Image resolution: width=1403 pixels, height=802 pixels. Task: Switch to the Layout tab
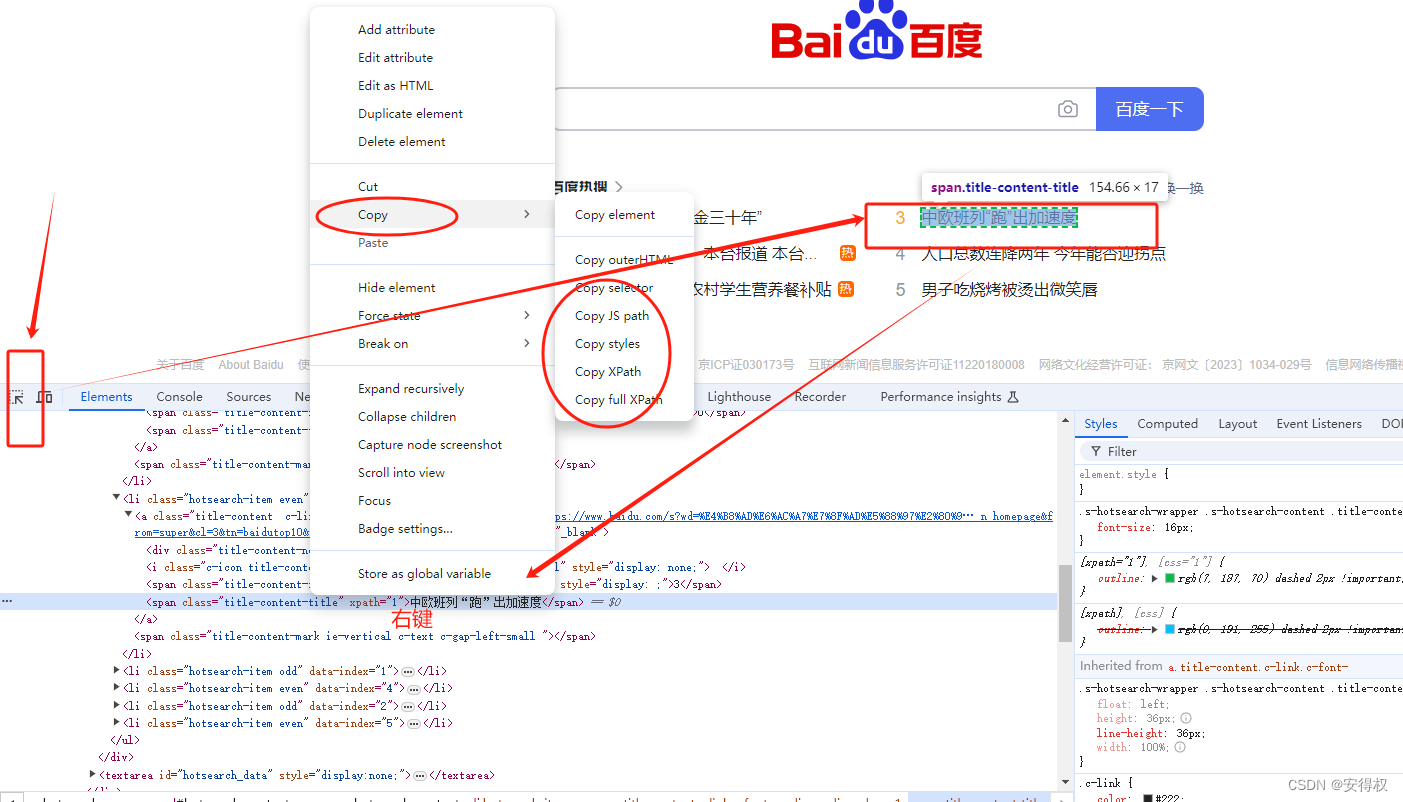click(x=1237, y=424)
